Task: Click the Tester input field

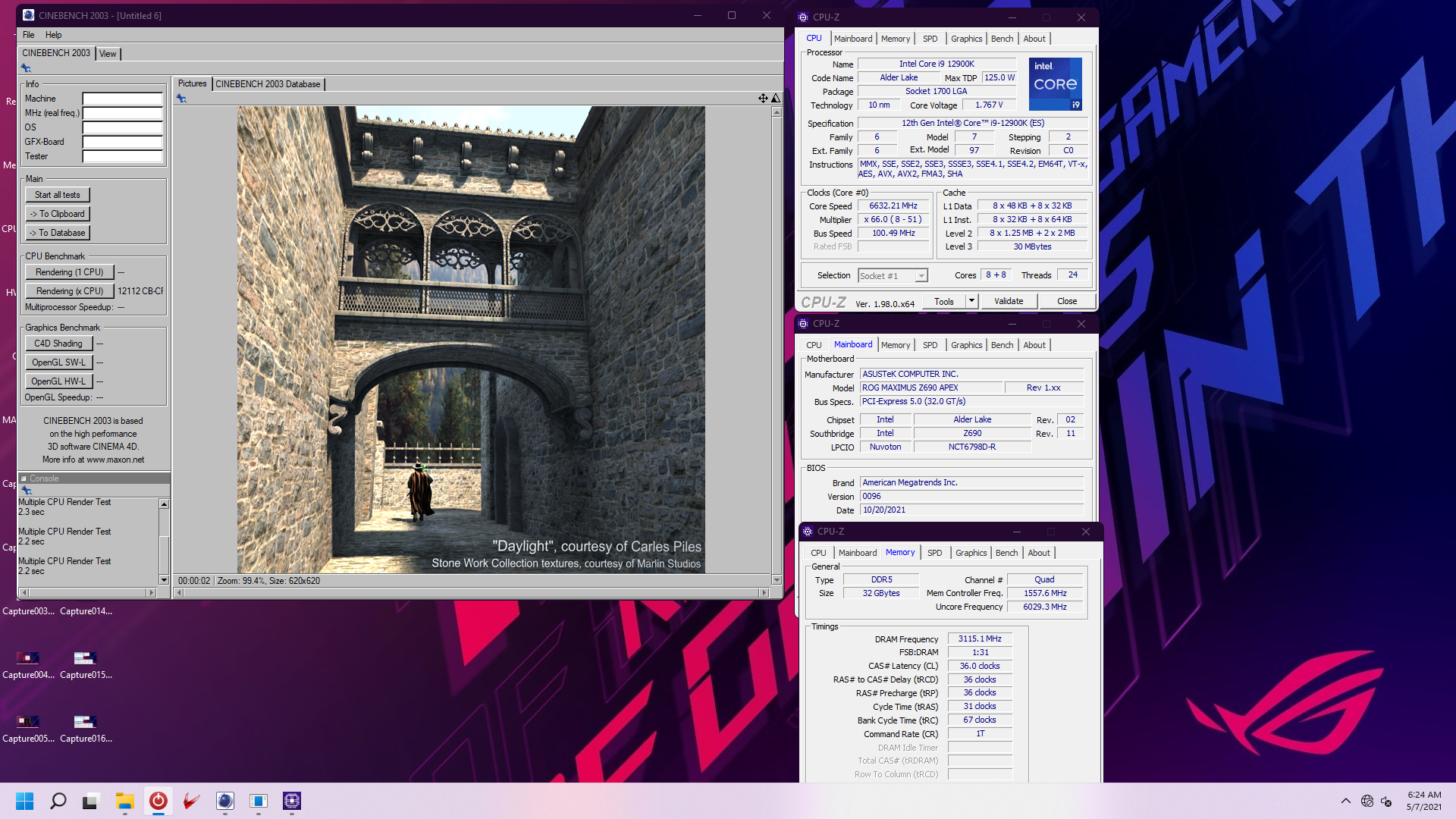Action: coord(122,156)
